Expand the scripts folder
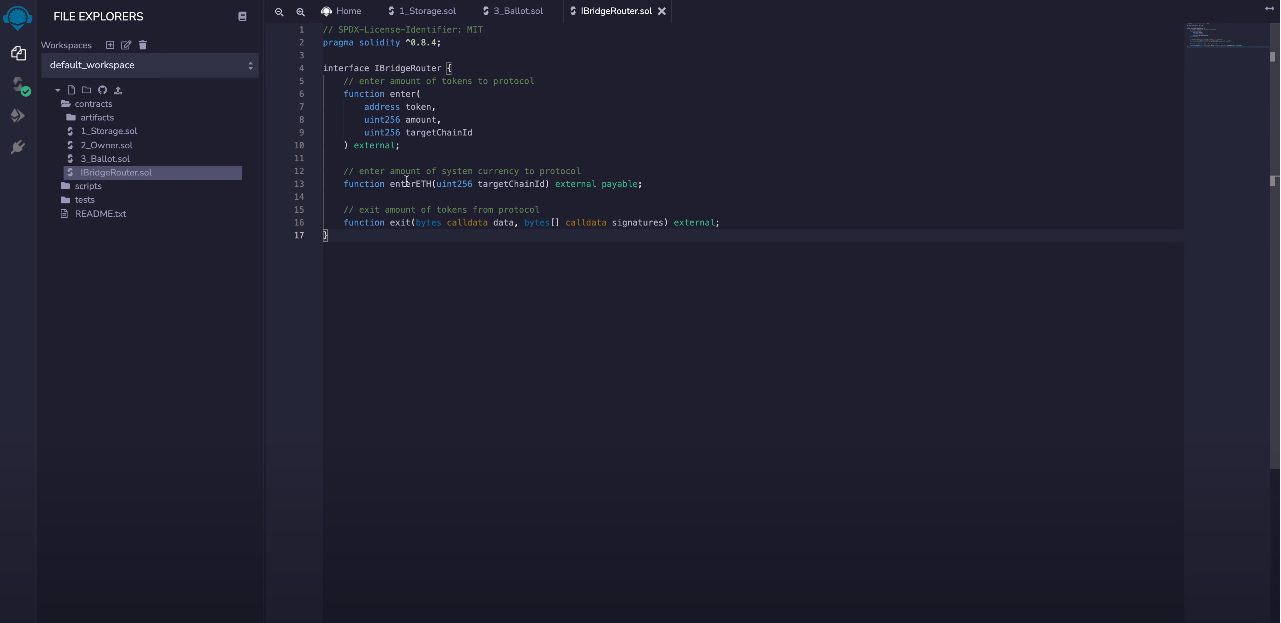Screen dimensions: 1281x623 [x=87, y=186]
